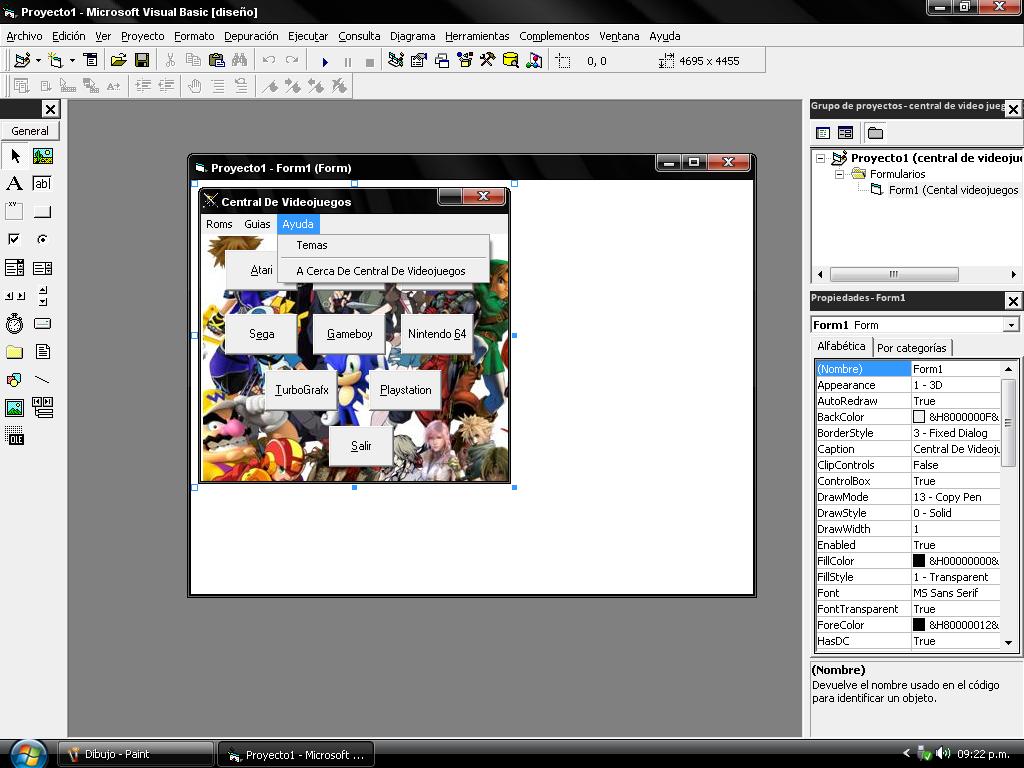1024x768 pixels.
Task: Switch to the Alfabética tab
Action: [x=841, y=346]
